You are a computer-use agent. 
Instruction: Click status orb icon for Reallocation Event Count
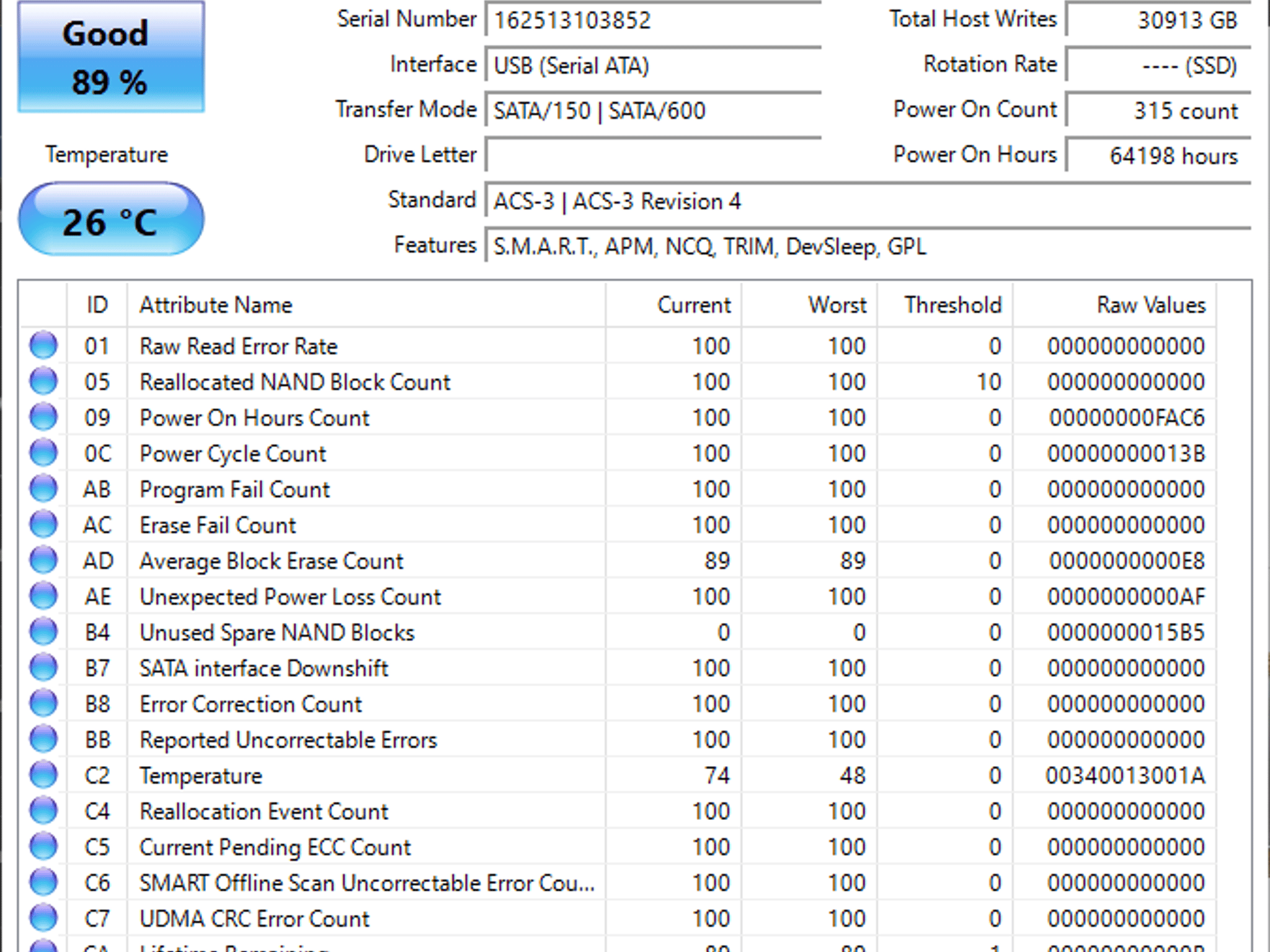pyautogui.click(x=43, y=811)
